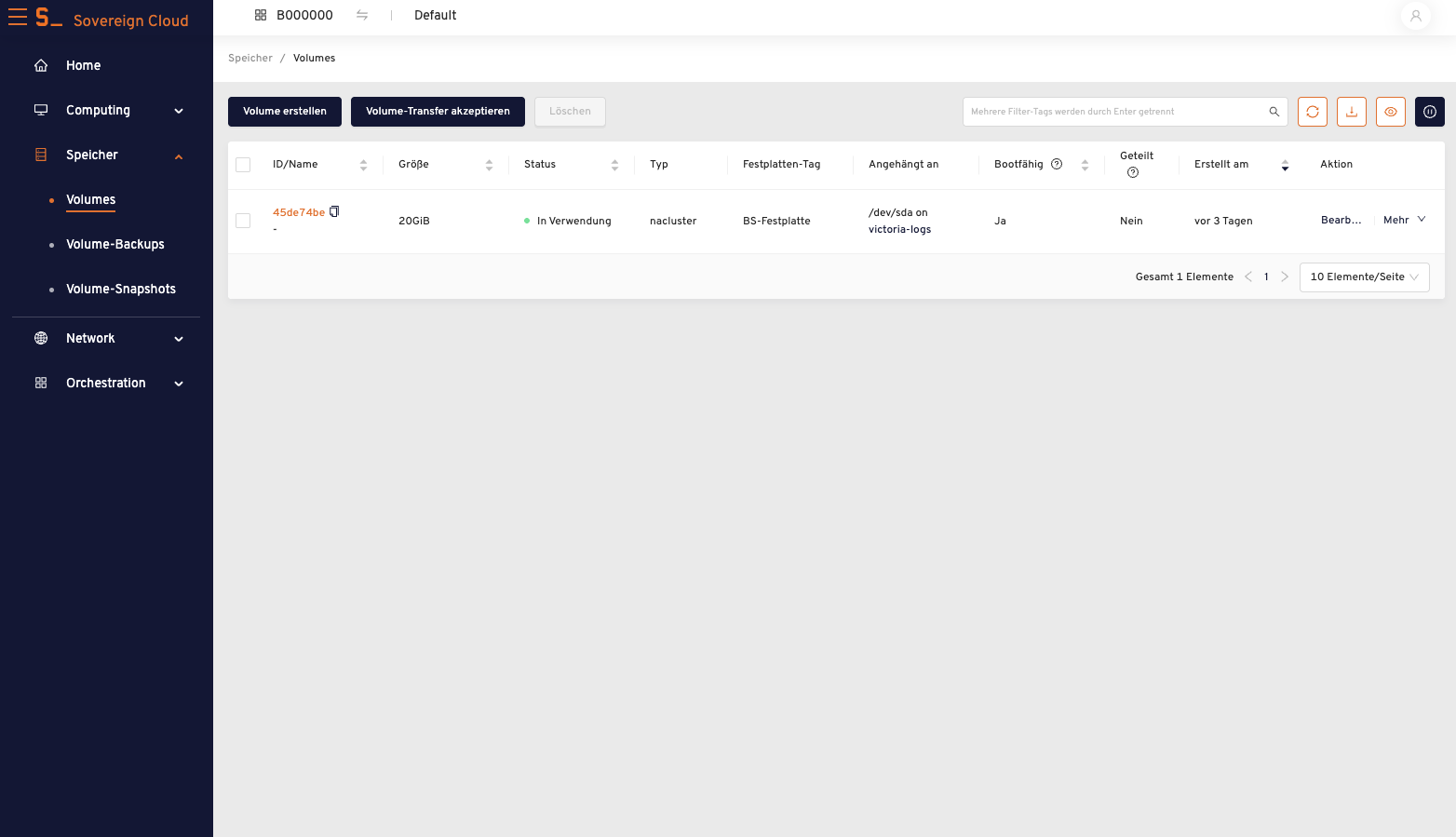Click the search magnifier icon
The width and height of the screenshot is (1456, 837).
(x=1274, y=112)
